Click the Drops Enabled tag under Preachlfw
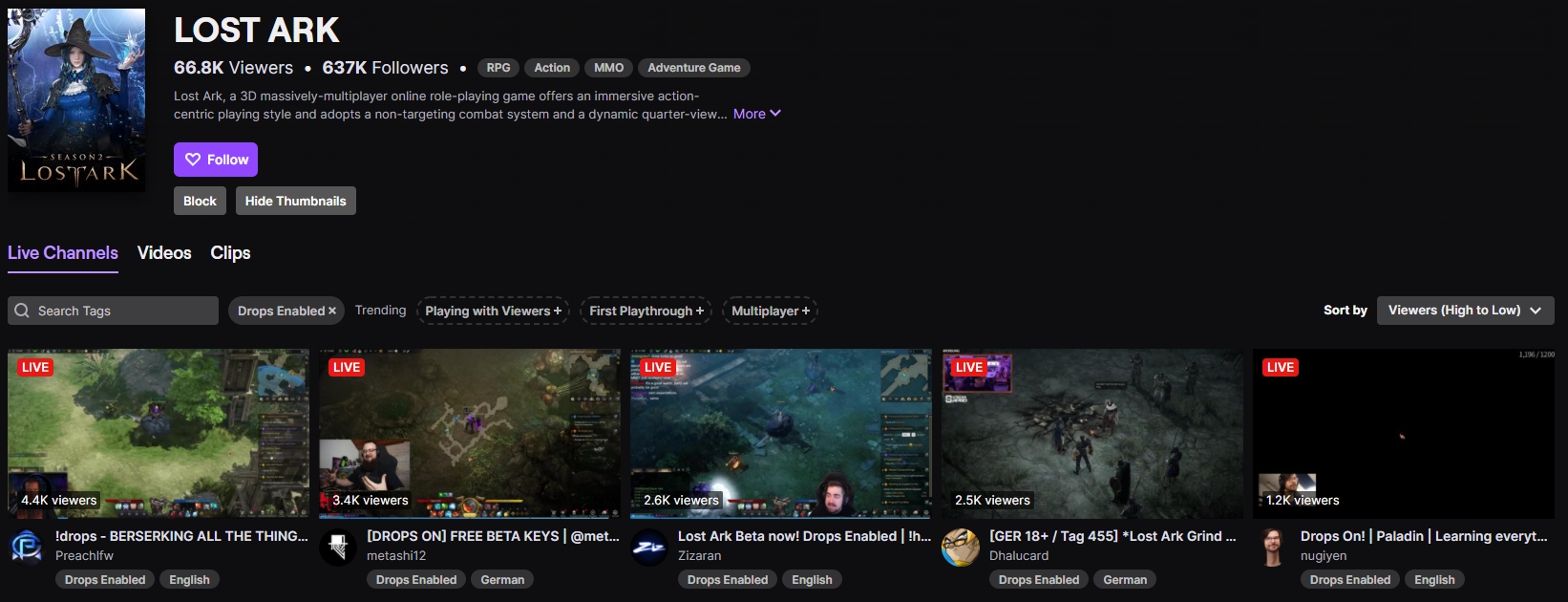 pyautogui.click(x=105, y=580)
